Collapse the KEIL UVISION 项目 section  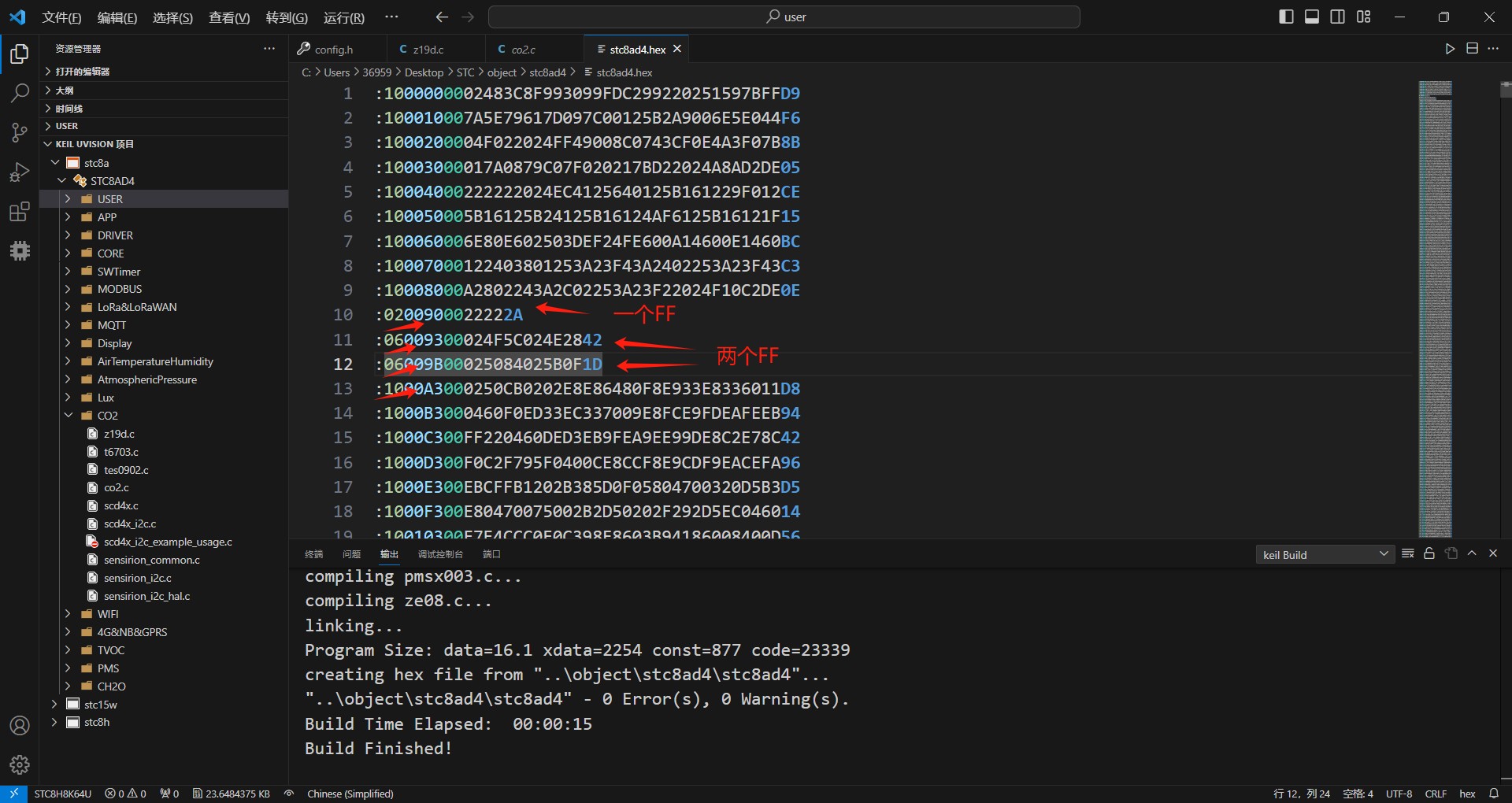click(x=164, y=144)
